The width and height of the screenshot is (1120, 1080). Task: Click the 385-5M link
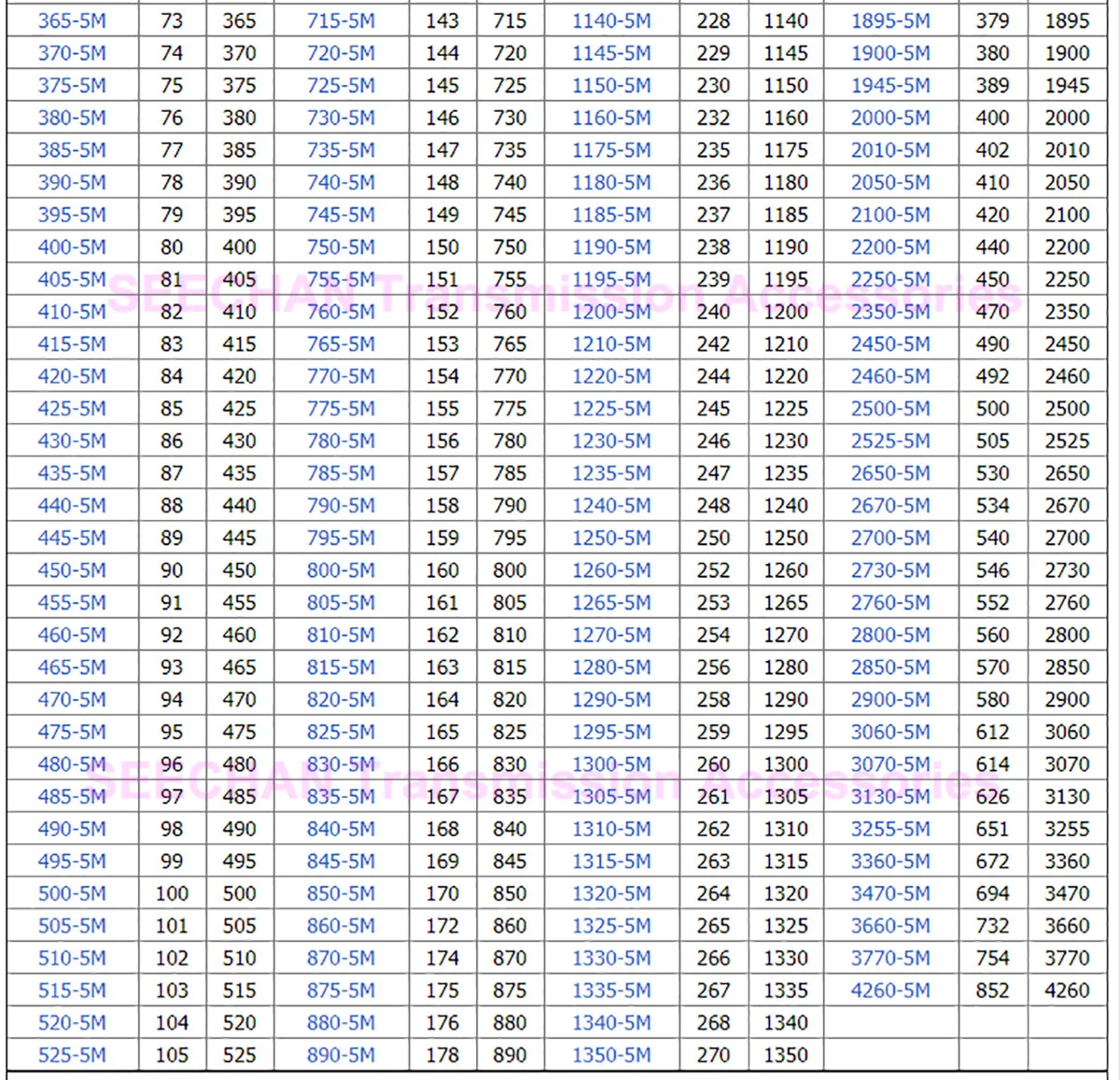click(x=72, y=150)
